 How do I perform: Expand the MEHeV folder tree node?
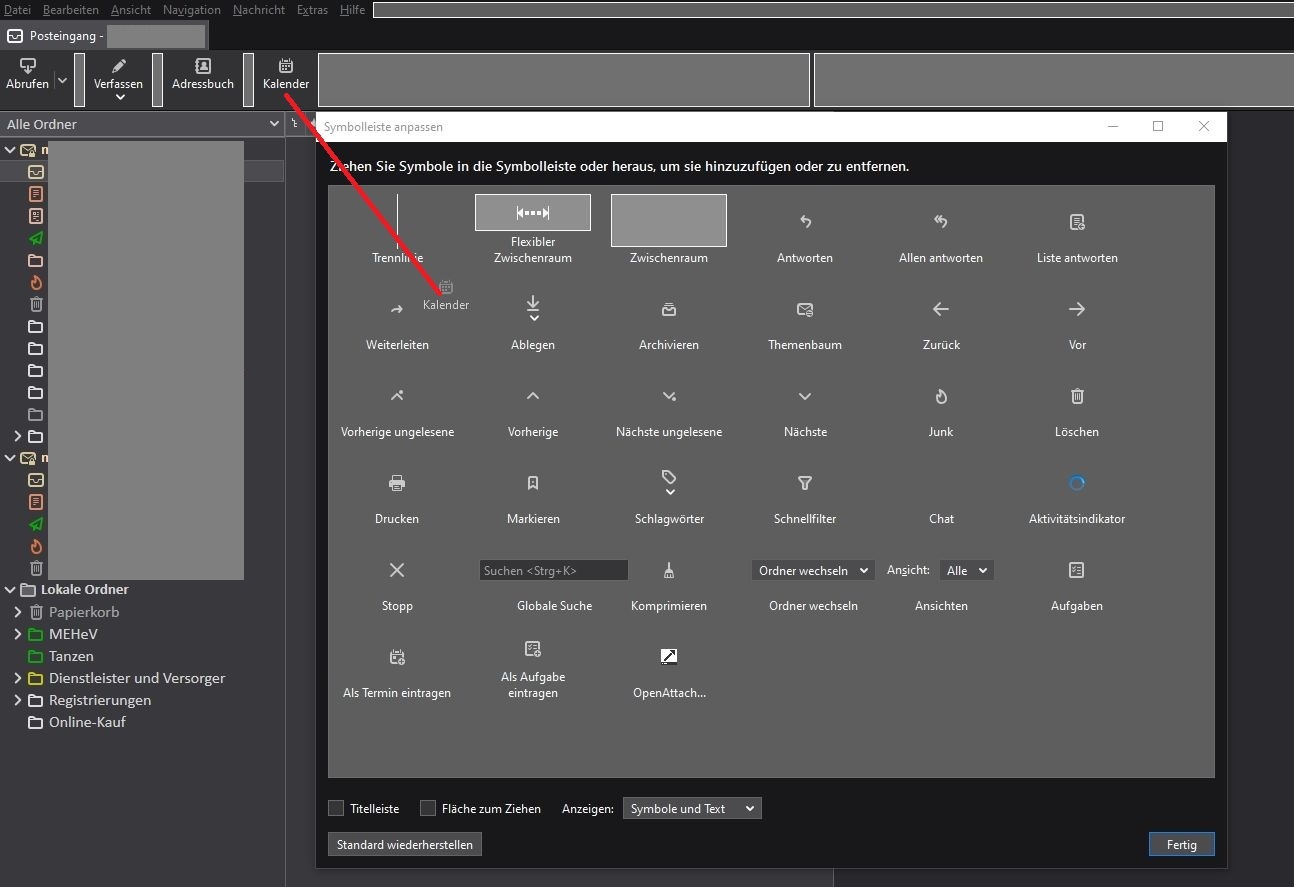point(18,634)
